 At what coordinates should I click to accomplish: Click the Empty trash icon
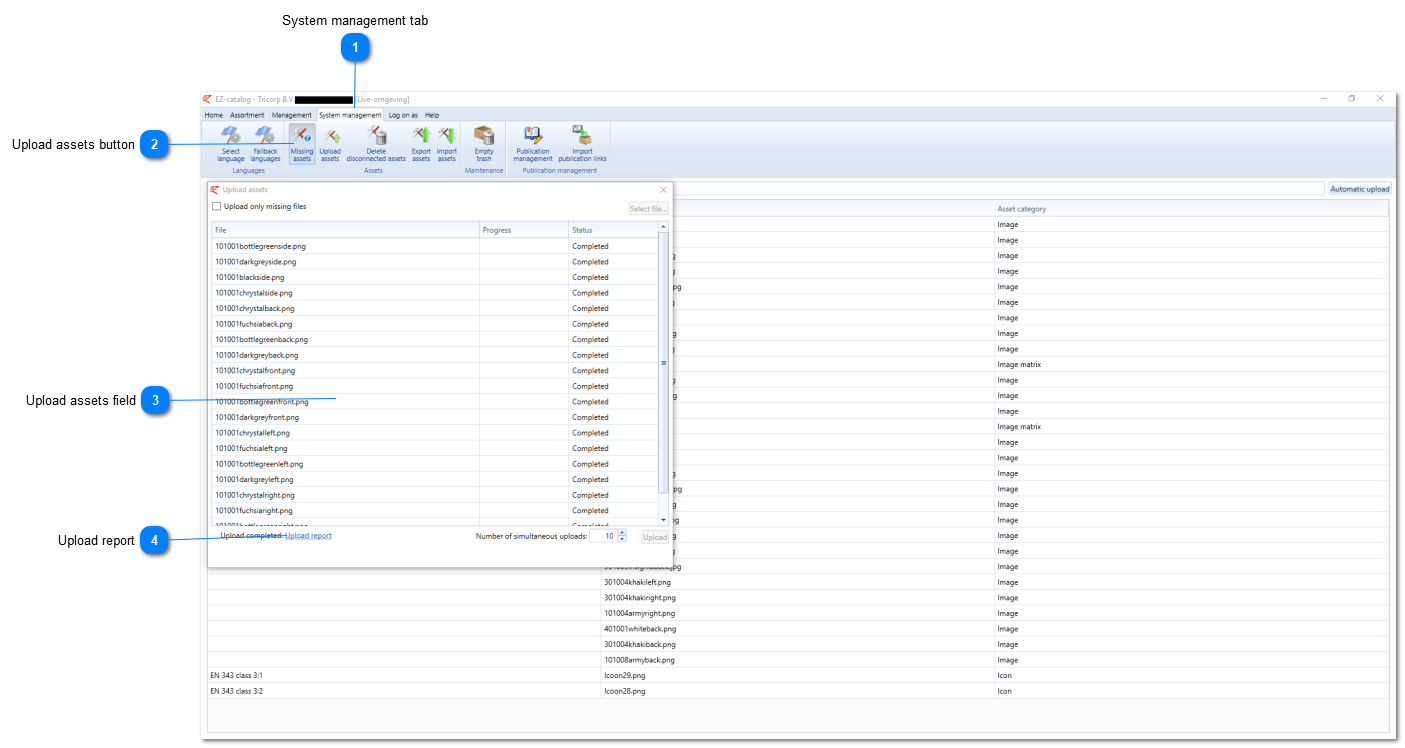point(484,144)
